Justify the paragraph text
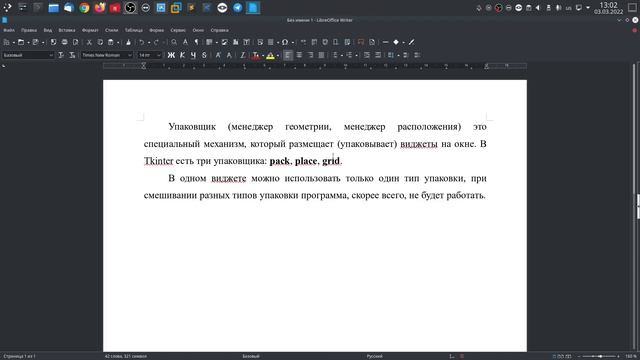640x360 pixels. click(x=321, y=55)
